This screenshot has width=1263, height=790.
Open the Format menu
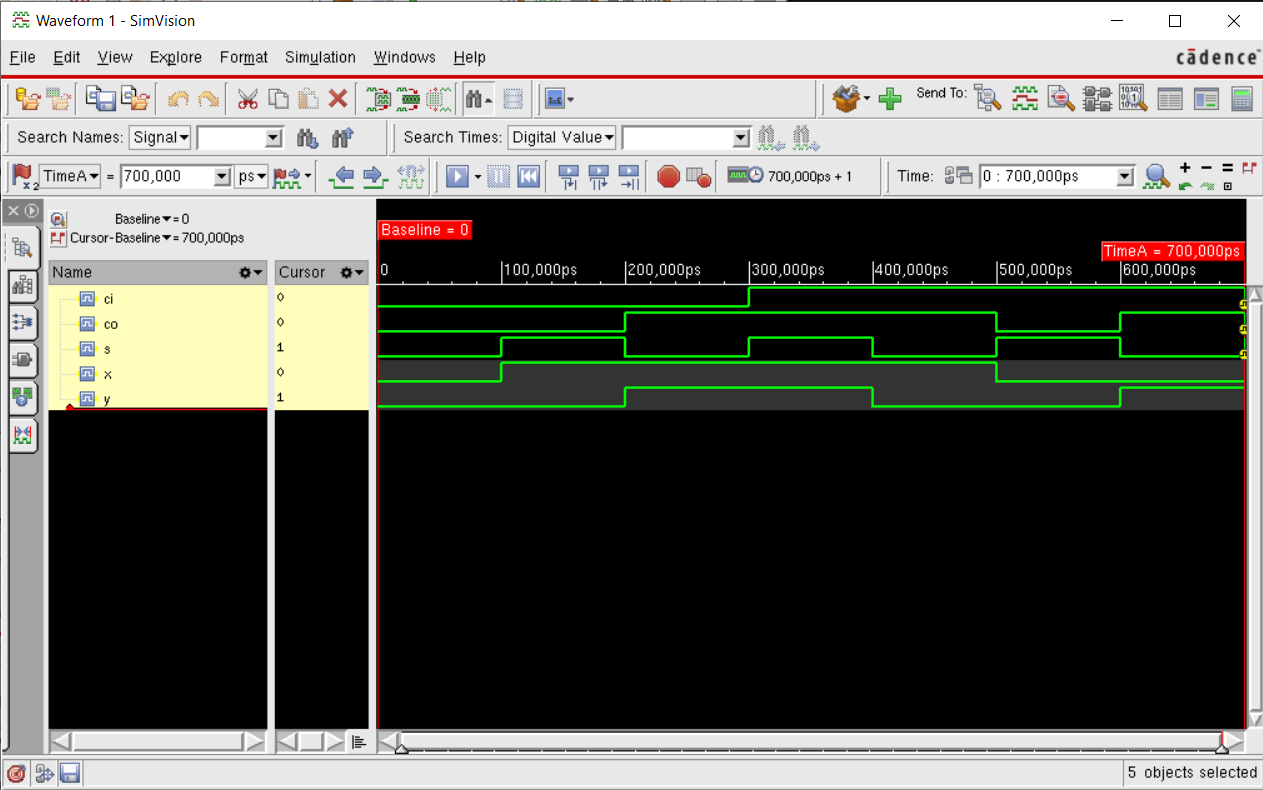[244, 58]
